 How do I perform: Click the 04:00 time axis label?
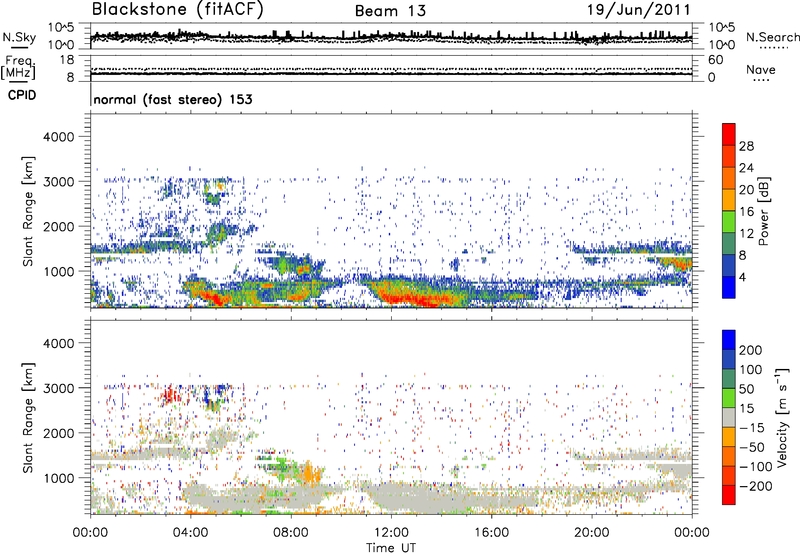(190, 533)
